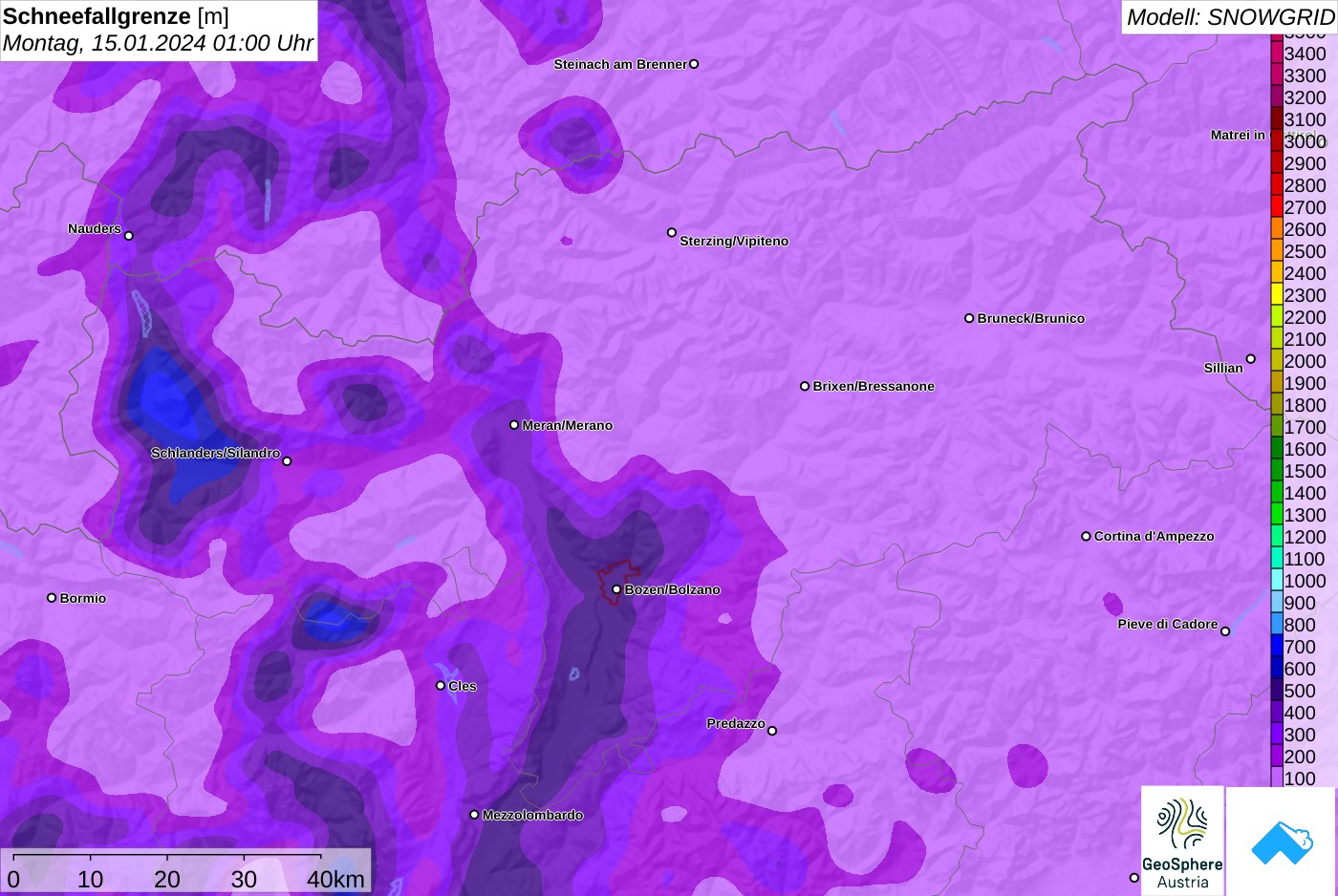Screen dimensions: 1338x896
Task: Select the 3200 m magenta legend swatch
Action: (1277, 97)
